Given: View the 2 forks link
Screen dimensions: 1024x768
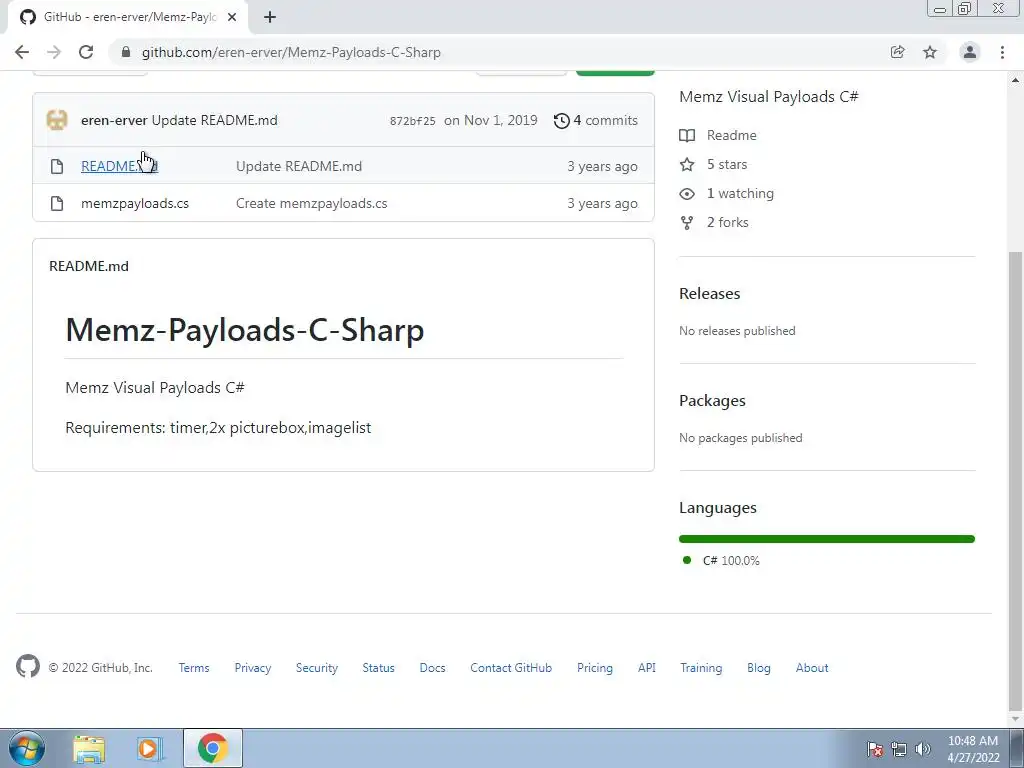Looking at the screenshot, I should pyautogui.click(x=728, y=222).
